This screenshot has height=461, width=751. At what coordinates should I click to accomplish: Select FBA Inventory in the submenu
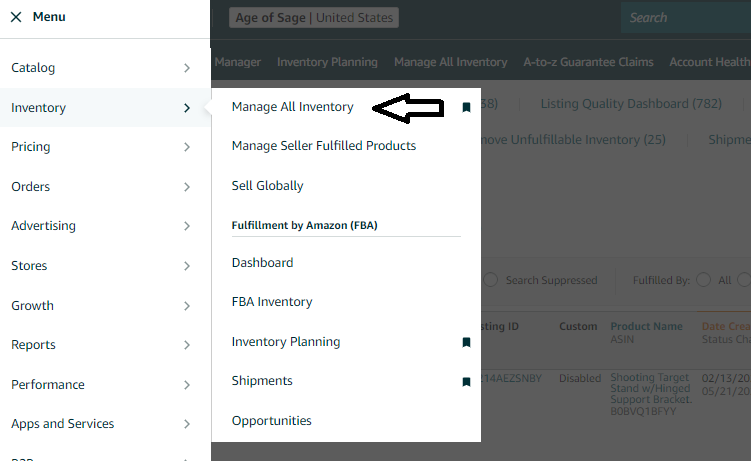pyautogui.click(x=272, y=302)
